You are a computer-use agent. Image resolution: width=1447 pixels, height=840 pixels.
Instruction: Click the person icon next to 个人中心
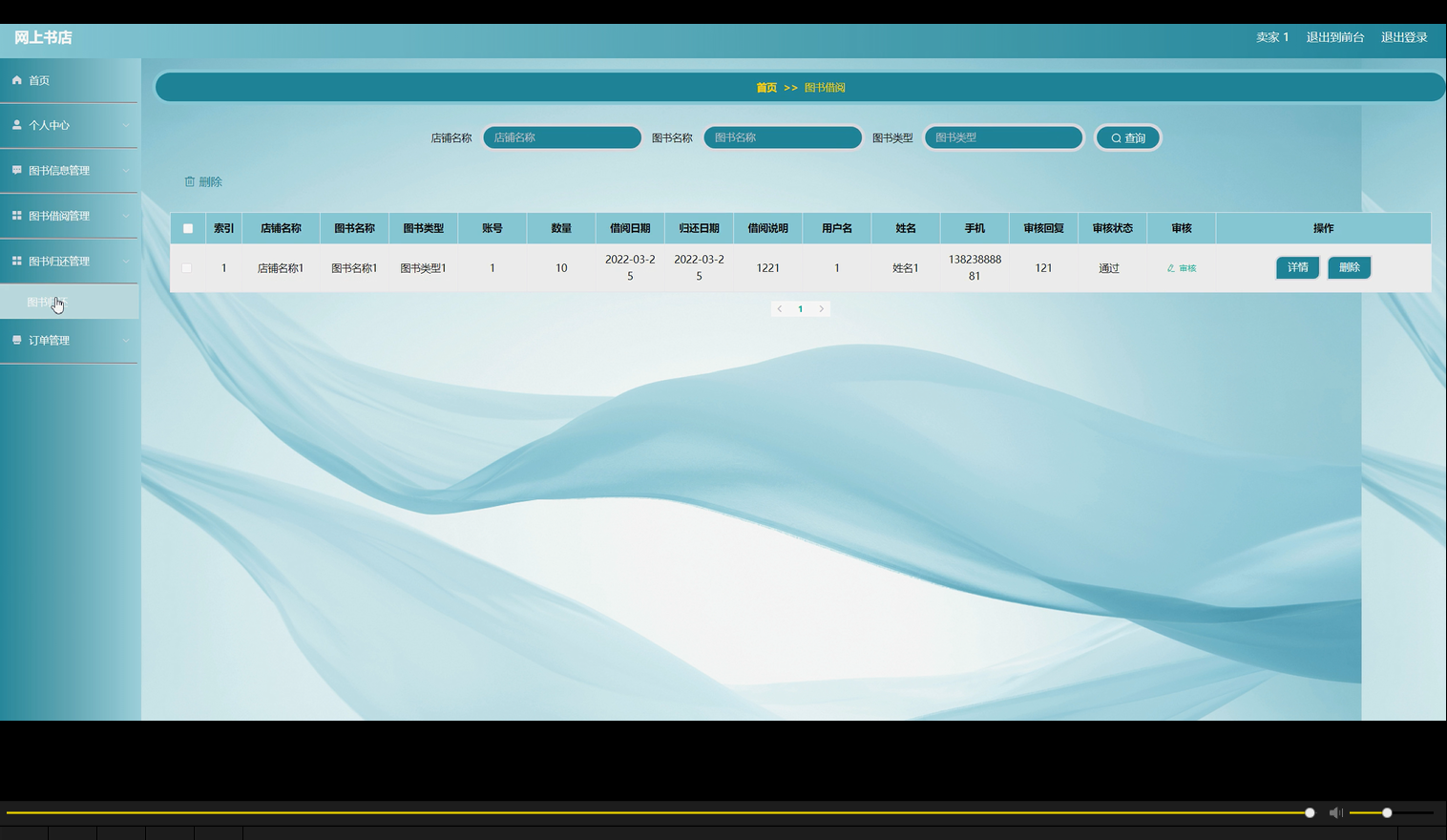[15, 125]
